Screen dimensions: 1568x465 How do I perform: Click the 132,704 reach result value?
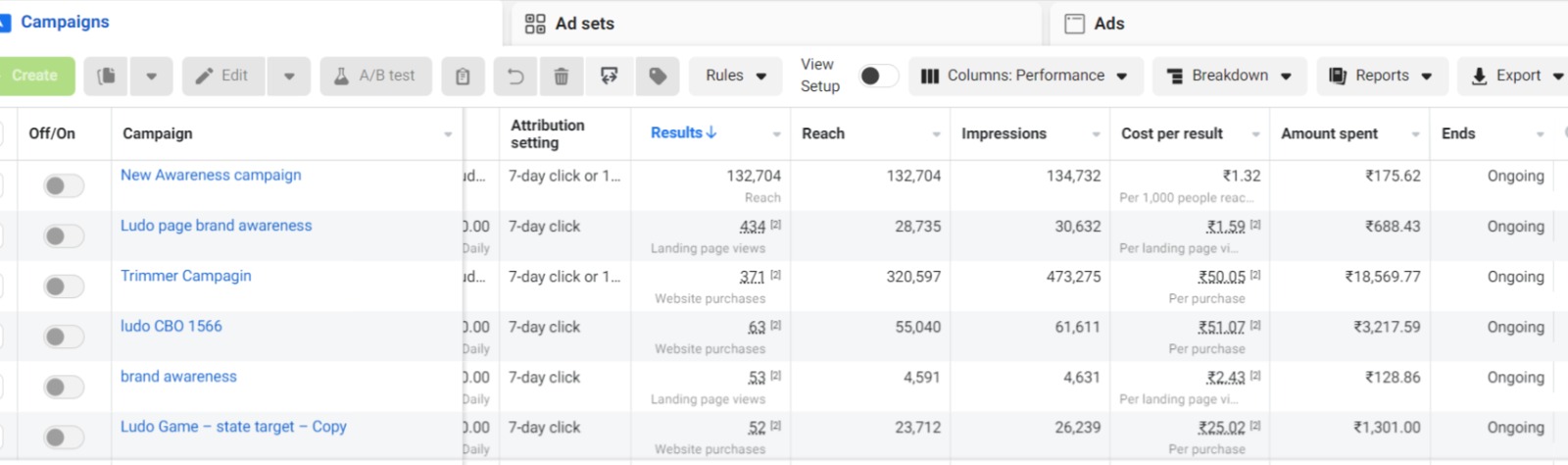[x=754, y=176]
